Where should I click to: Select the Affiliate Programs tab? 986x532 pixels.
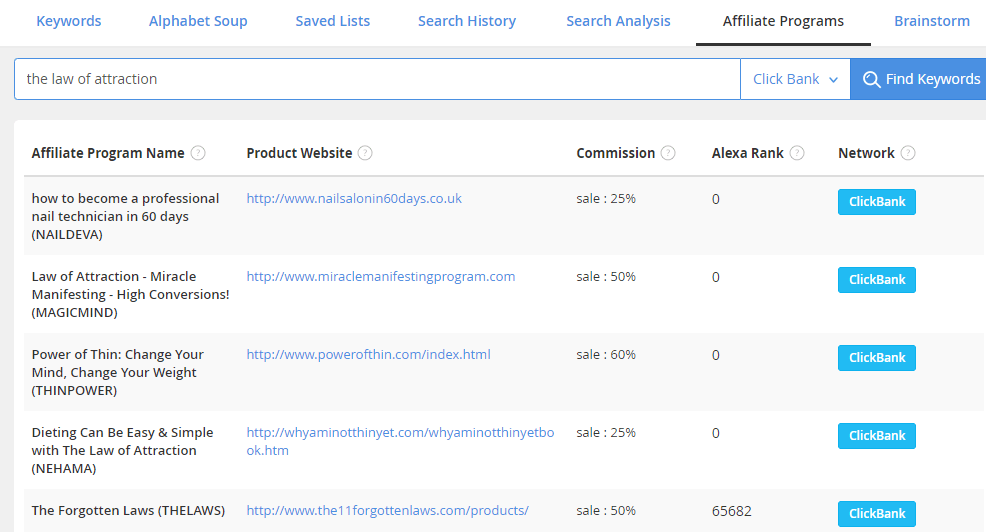coord(783,21)
